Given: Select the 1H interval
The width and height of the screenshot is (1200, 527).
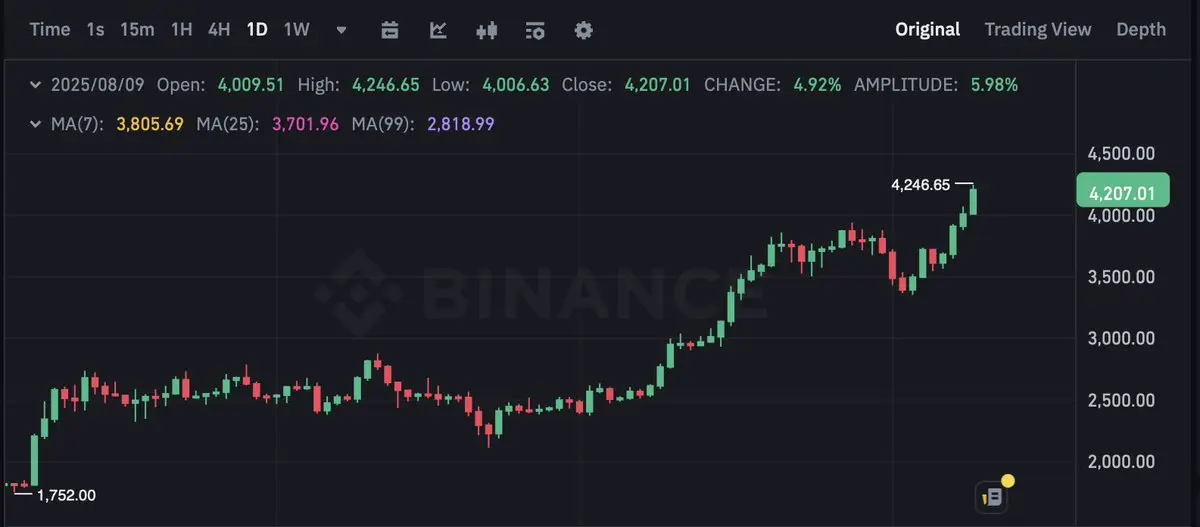Looking at the screenshot, I should [181, 30].
